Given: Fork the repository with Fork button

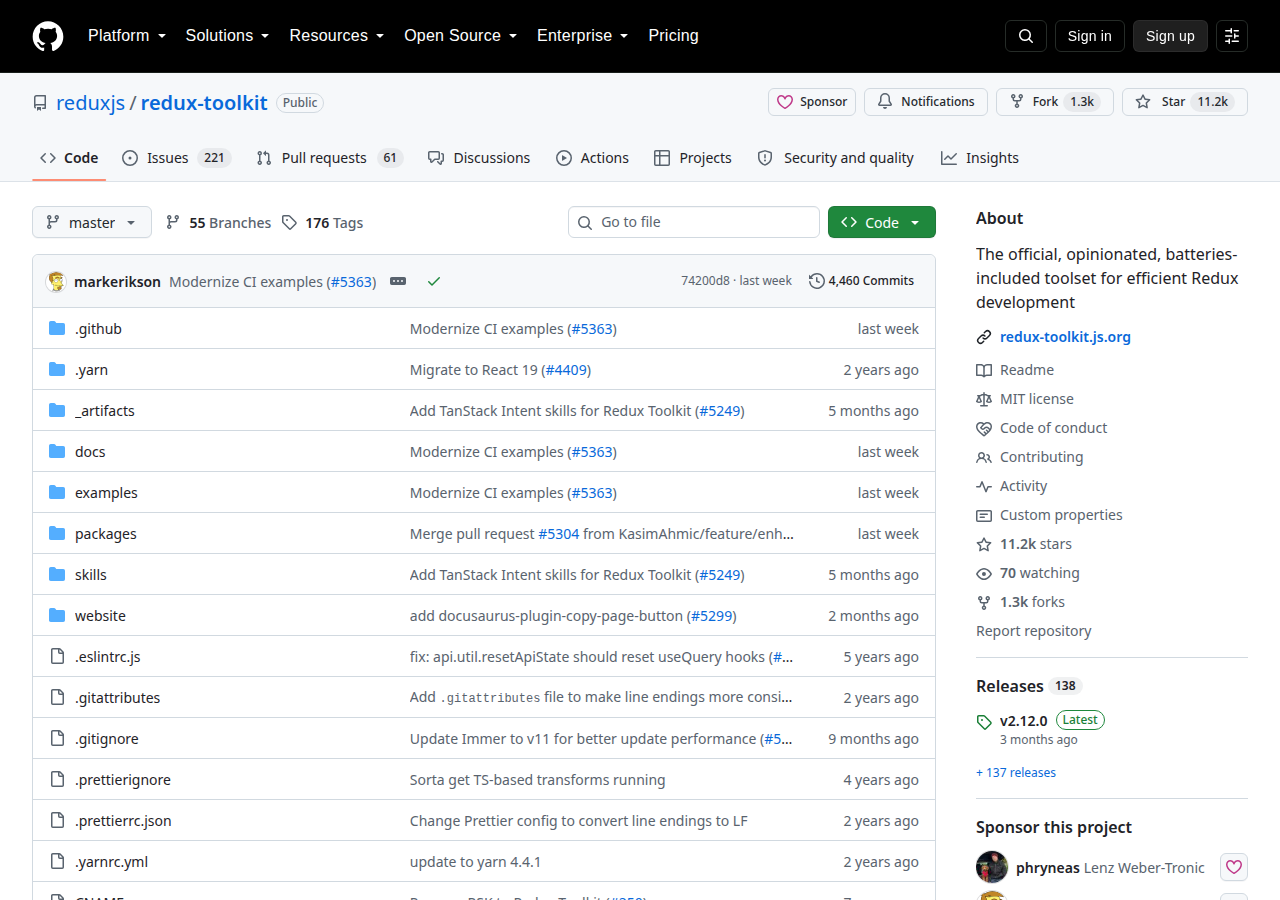Looking at the screenshot, I should [x=1054, y=102].
